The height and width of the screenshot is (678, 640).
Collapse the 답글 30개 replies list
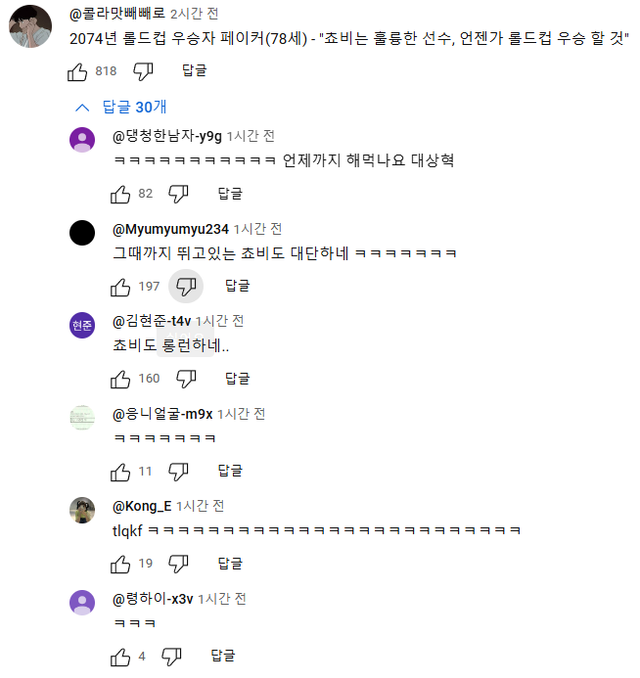pyautogui.click(x=134, y=106)
